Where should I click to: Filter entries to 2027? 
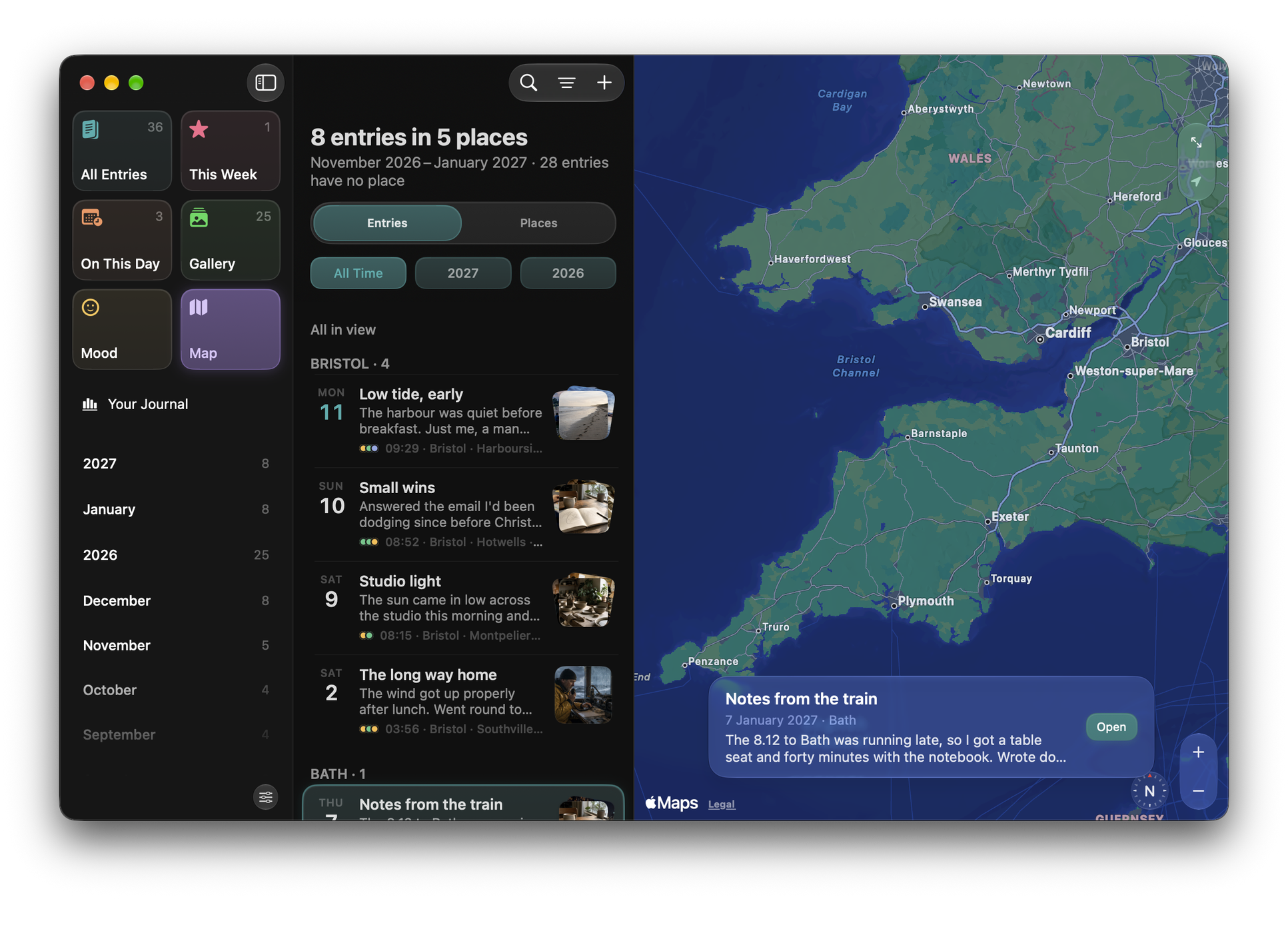[x=463, y=273]
